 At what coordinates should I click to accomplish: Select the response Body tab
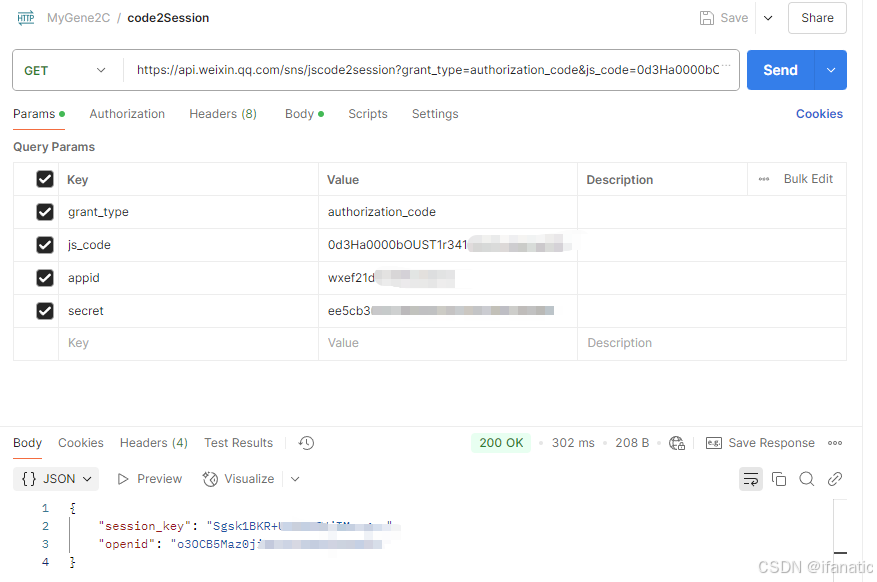point(27,443)
